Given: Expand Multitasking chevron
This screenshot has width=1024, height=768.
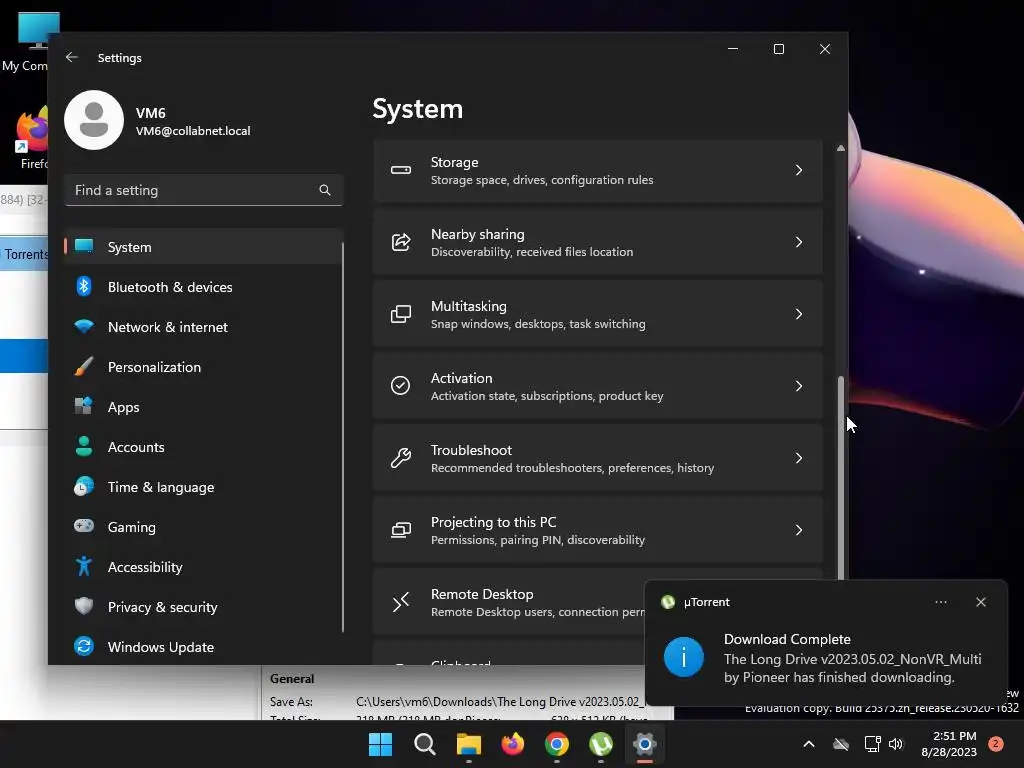Looking at the screenshot, I should point(799,314).
